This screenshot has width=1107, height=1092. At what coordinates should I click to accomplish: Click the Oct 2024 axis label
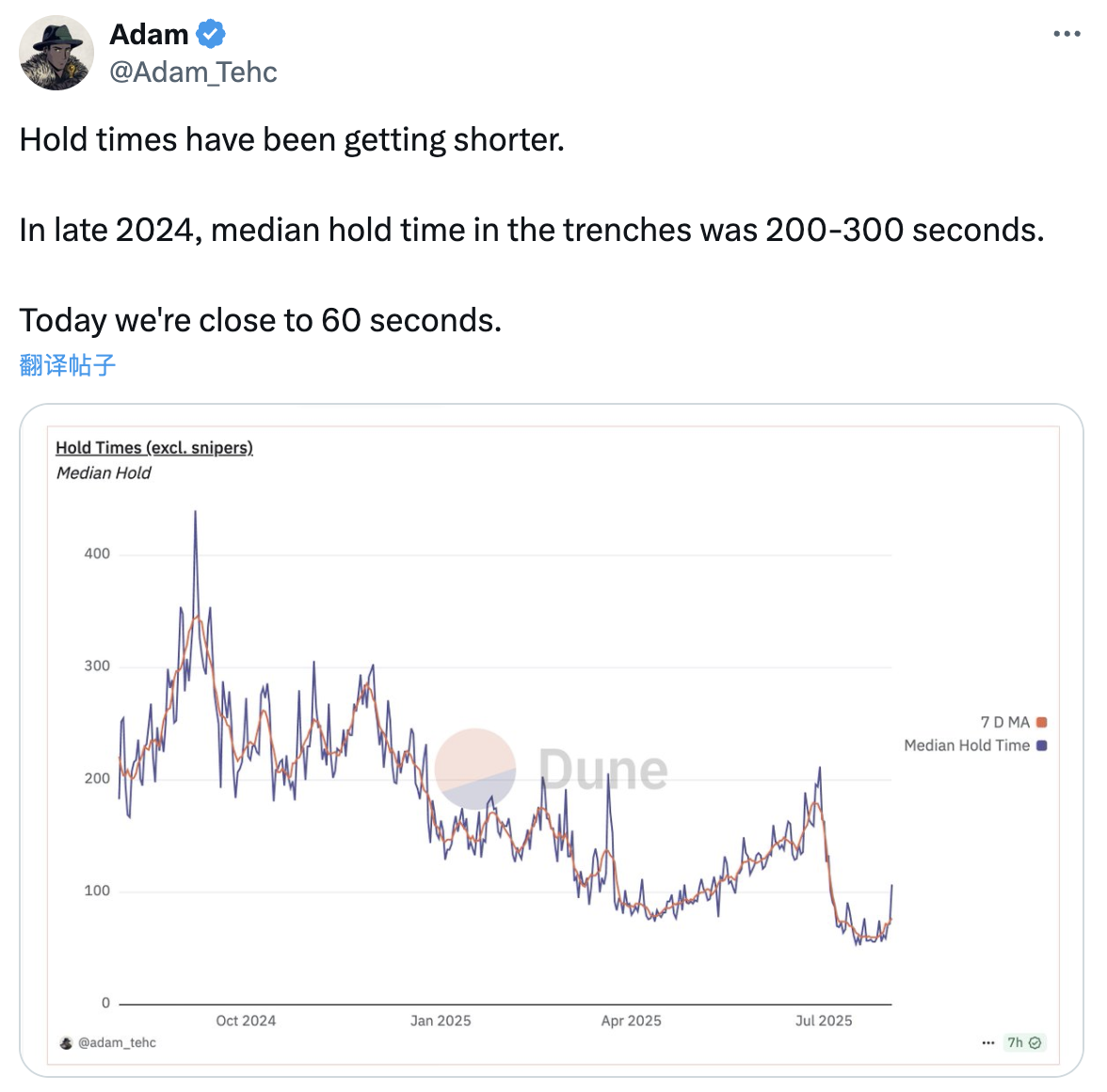[246, 1020]
